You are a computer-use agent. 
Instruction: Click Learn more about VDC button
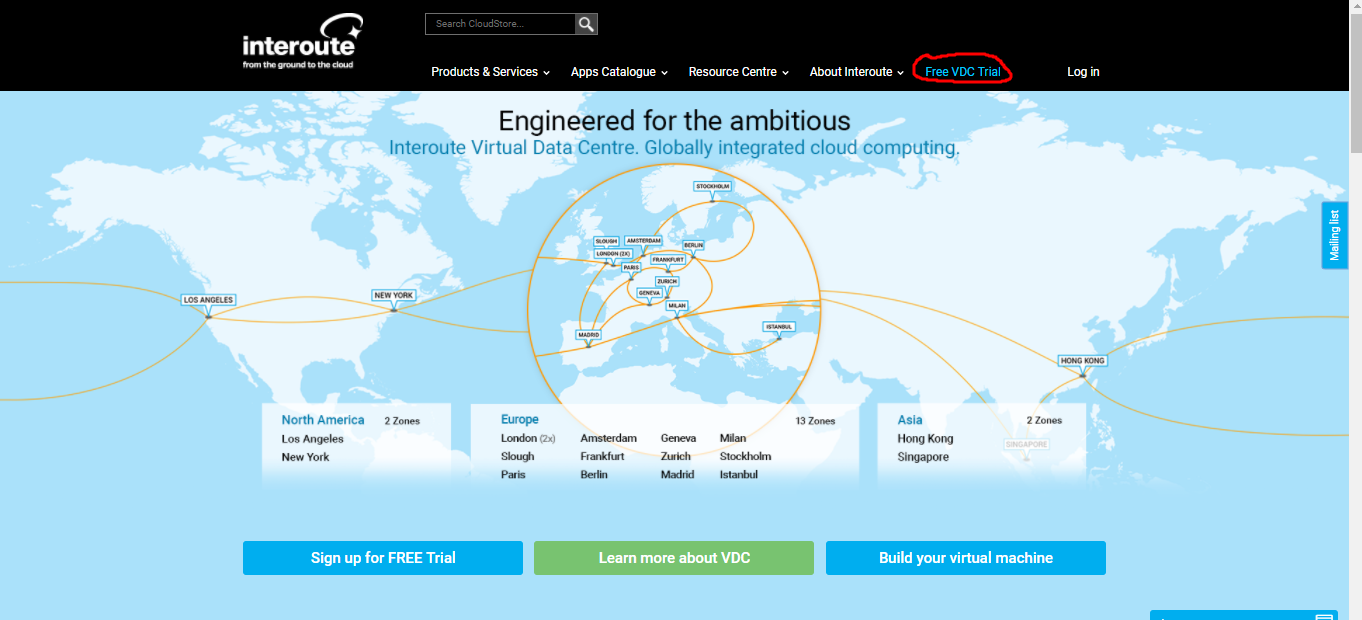[x=674, y=558]
